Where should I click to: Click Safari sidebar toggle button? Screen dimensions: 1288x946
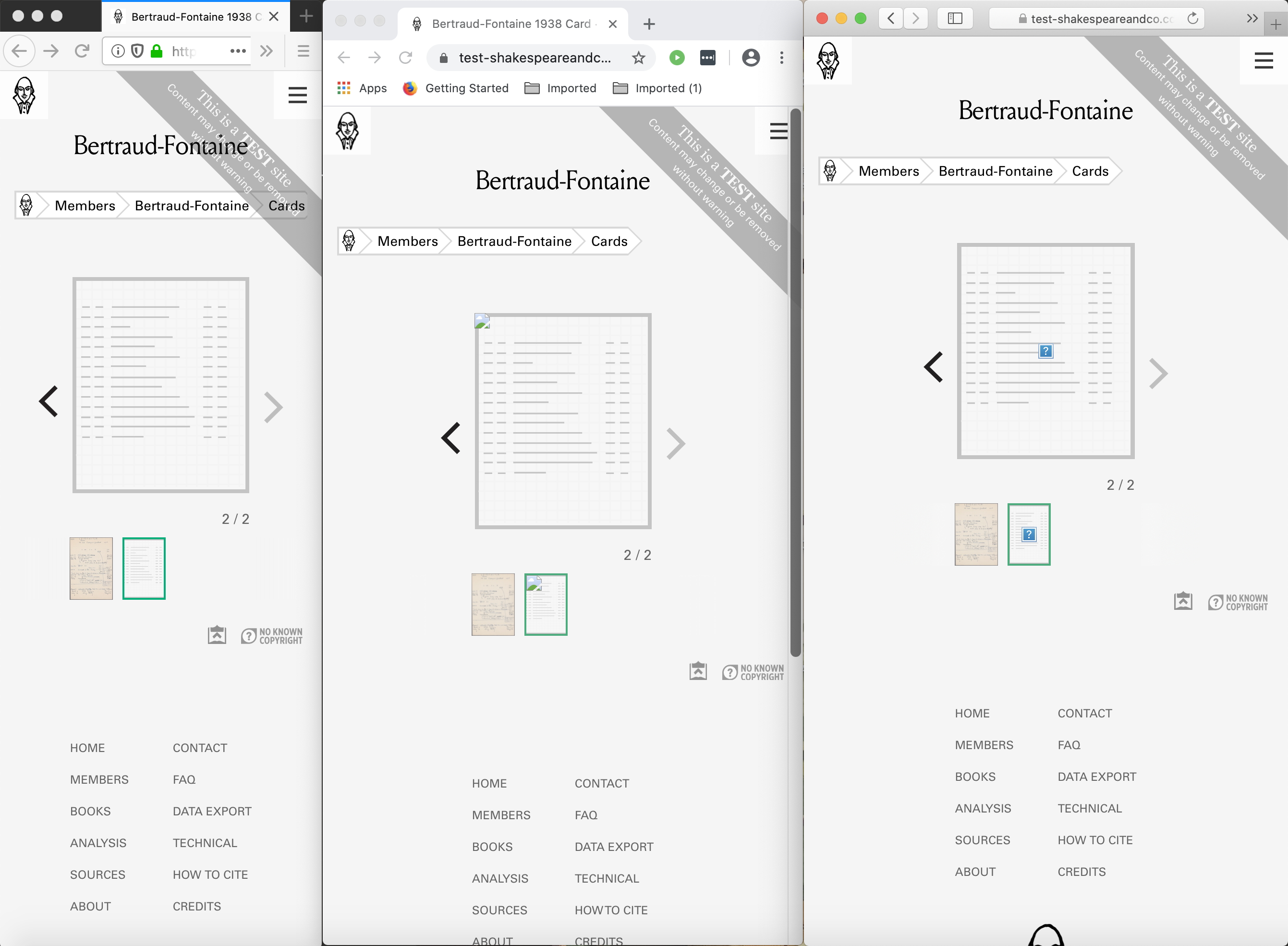pyautogui.click(x=955, y=18)
